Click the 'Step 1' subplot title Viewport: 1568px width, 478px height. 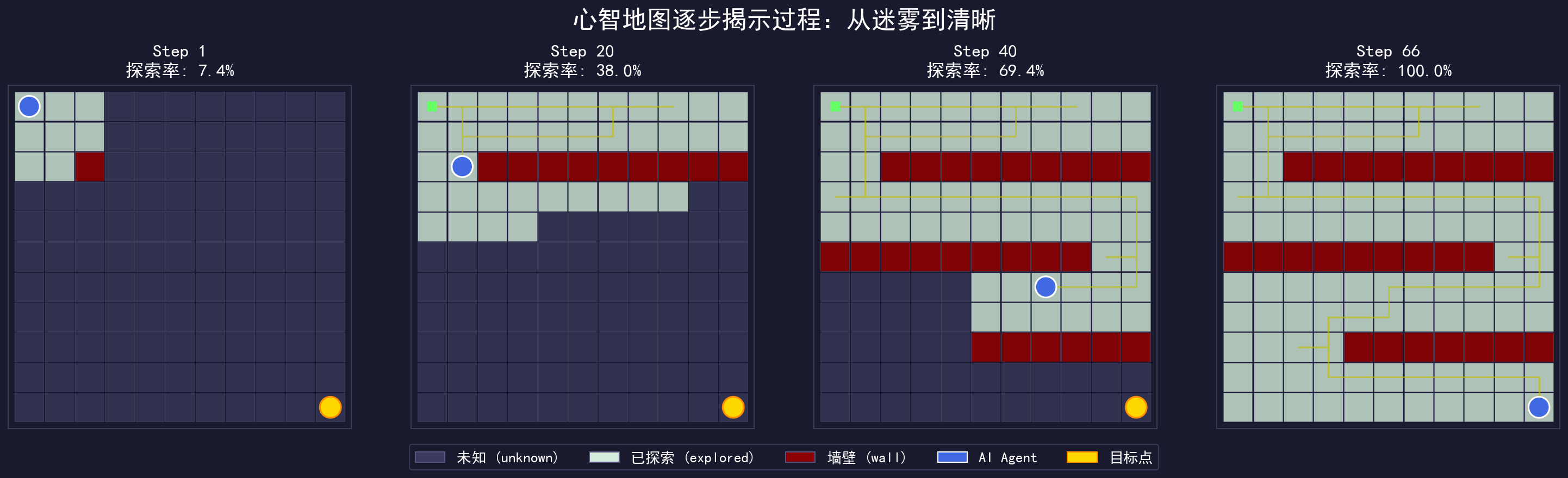179,51
